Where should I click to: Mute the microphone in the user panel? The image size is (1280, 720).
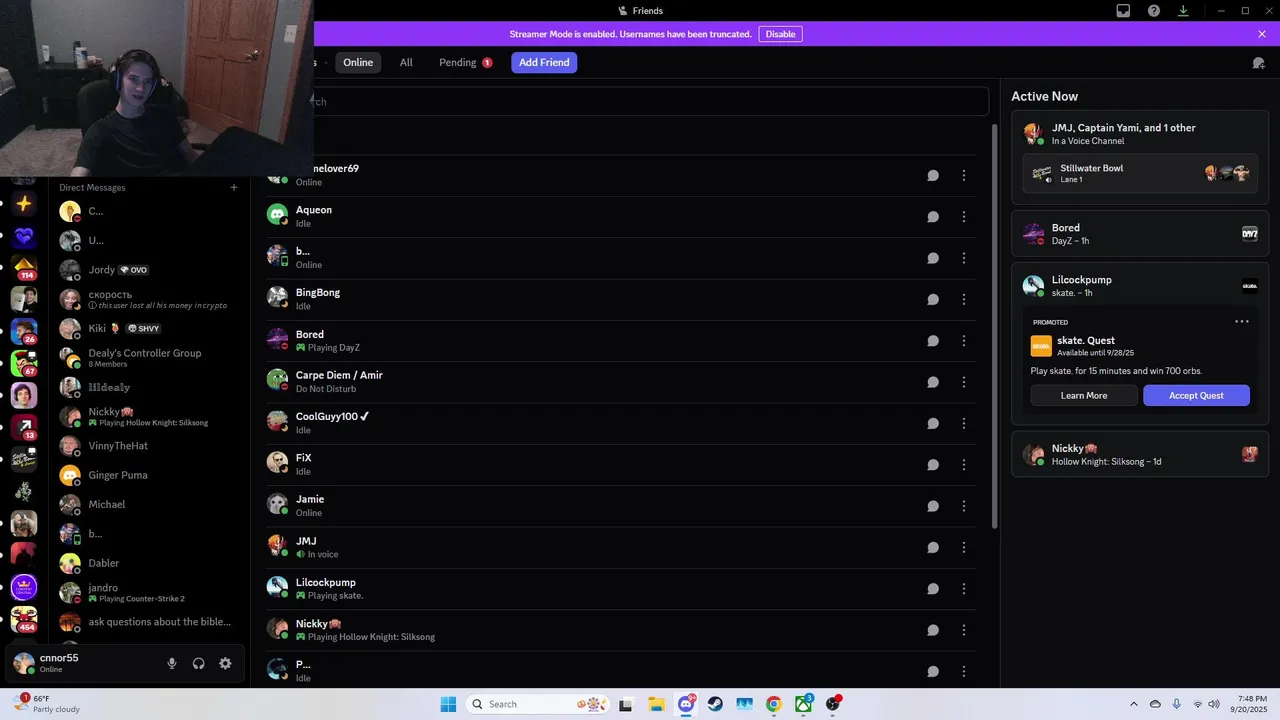coord(172,663)
